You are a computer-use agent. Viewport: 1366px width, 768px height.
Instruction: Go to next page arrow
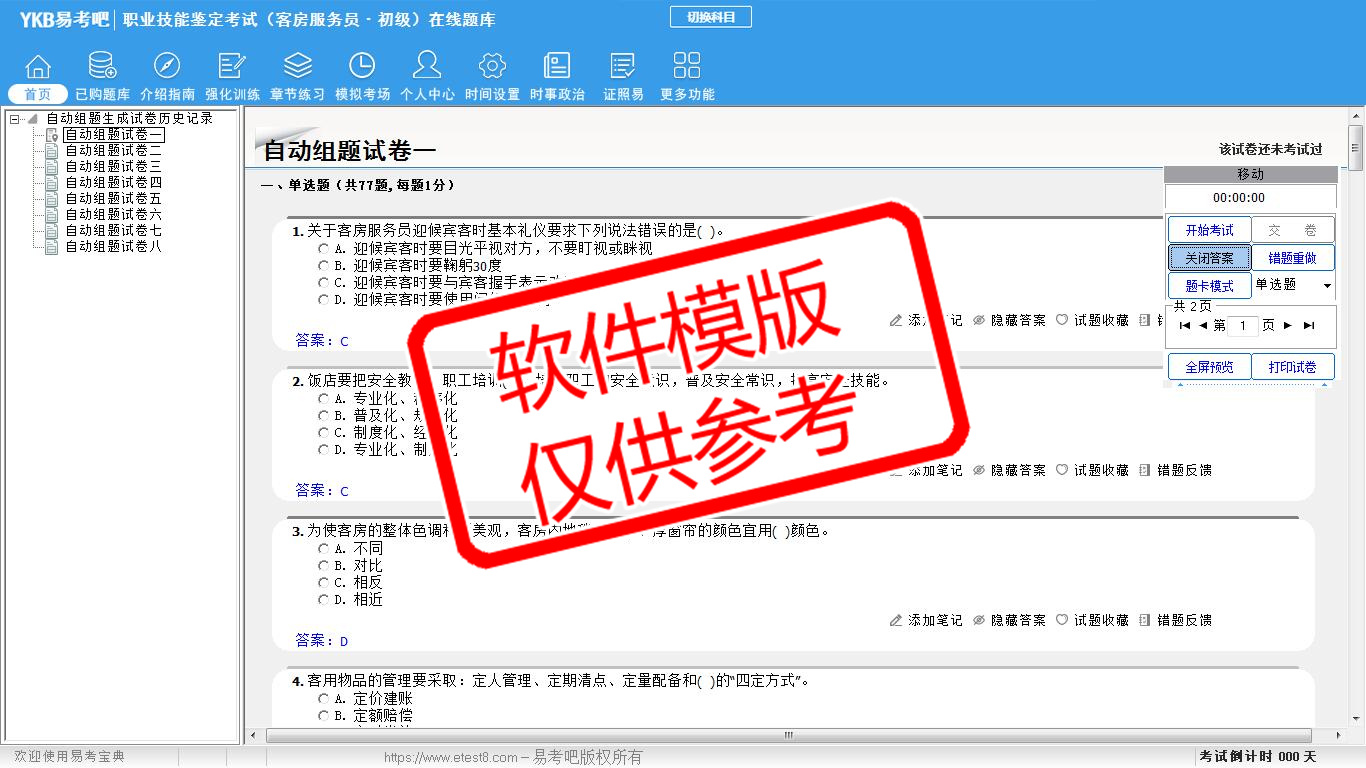pos(1288,326)
